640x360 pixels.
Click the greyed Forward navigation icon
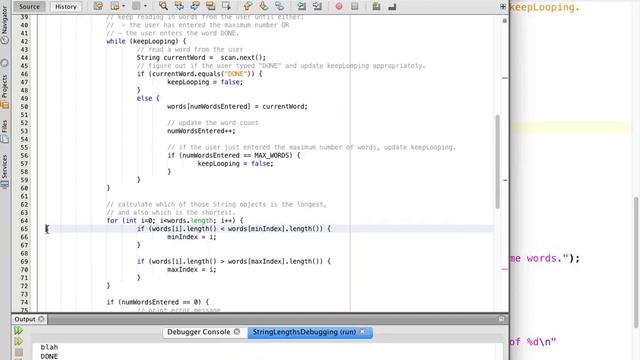click(136, 6)
